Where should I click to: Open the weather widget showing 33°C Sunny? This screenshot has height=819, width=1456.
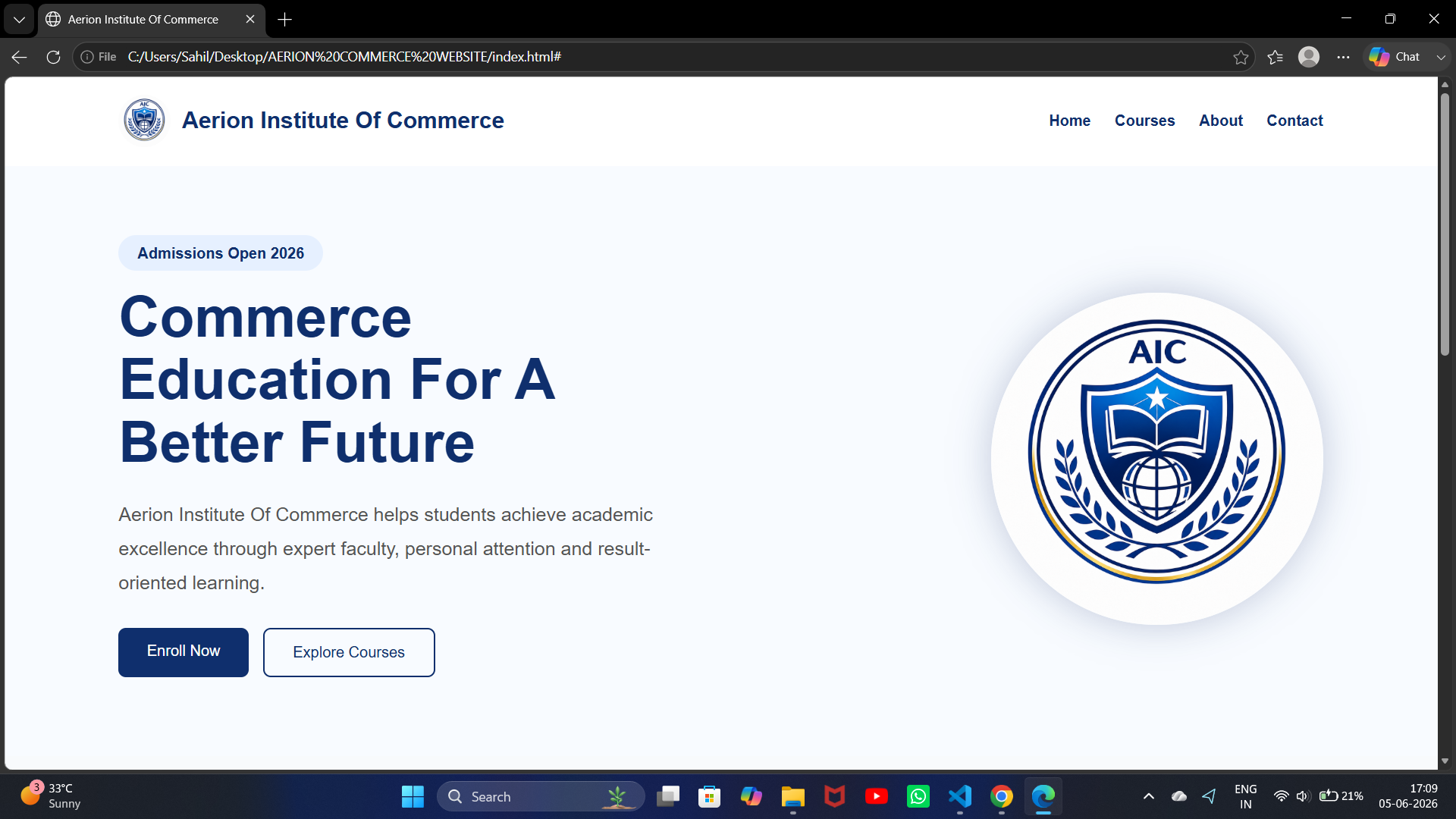(50, 796)
